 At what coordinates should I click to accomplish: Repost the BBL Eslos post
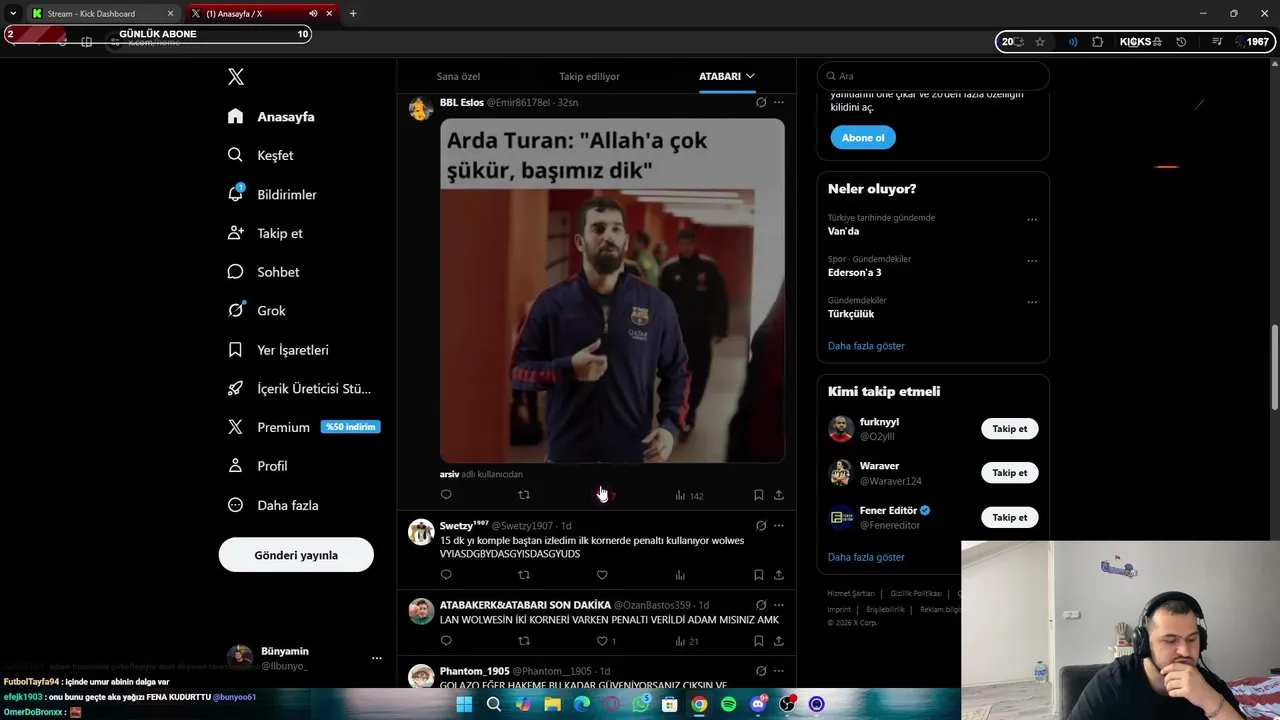(524, 495)
